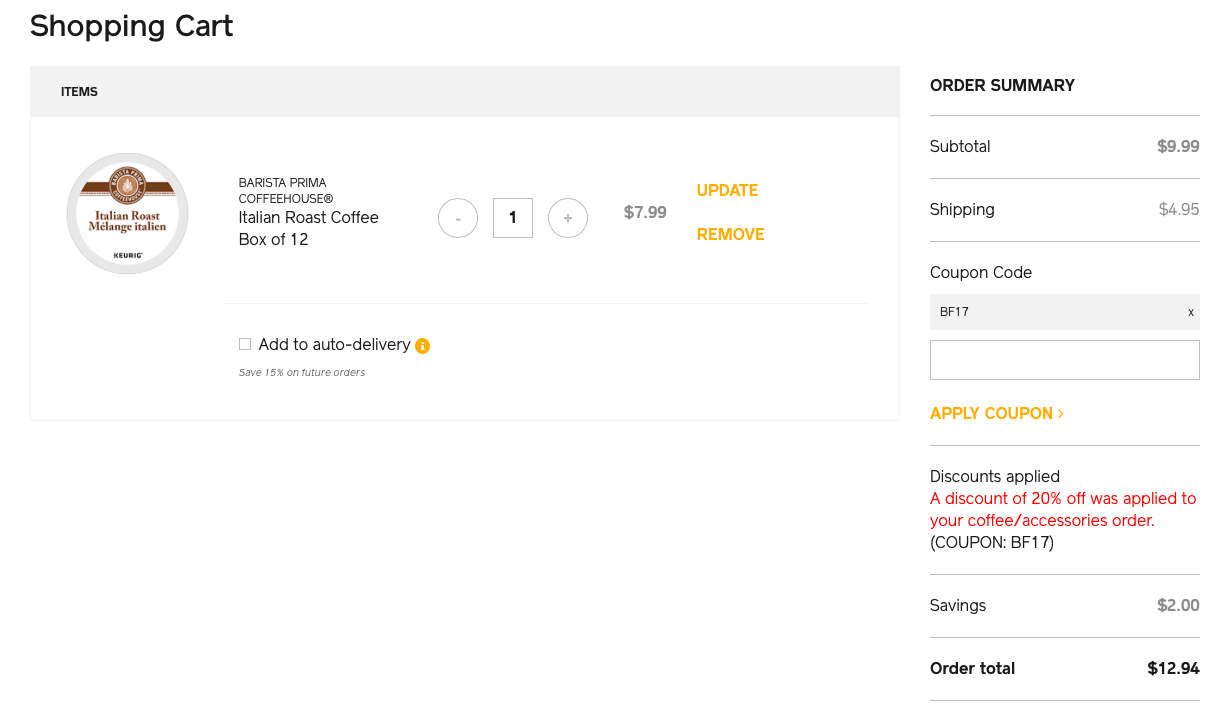Viewport: 1227px width, 711px height.
Task: Apply the coupon code
Action: click(997, 413)
